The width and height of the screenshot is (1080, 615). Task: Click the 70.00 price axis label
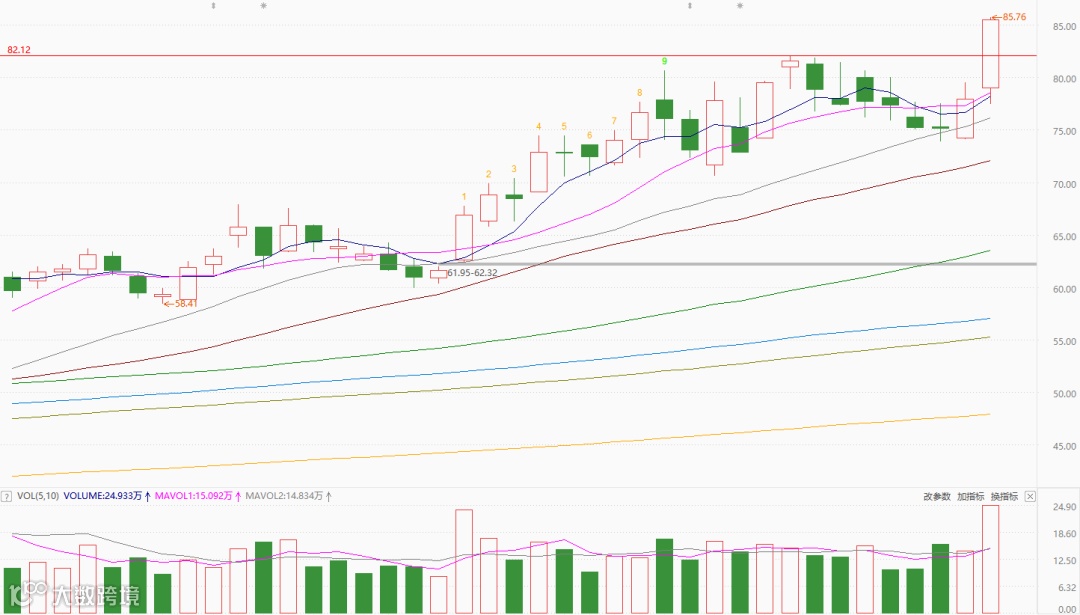(1063, 184)
